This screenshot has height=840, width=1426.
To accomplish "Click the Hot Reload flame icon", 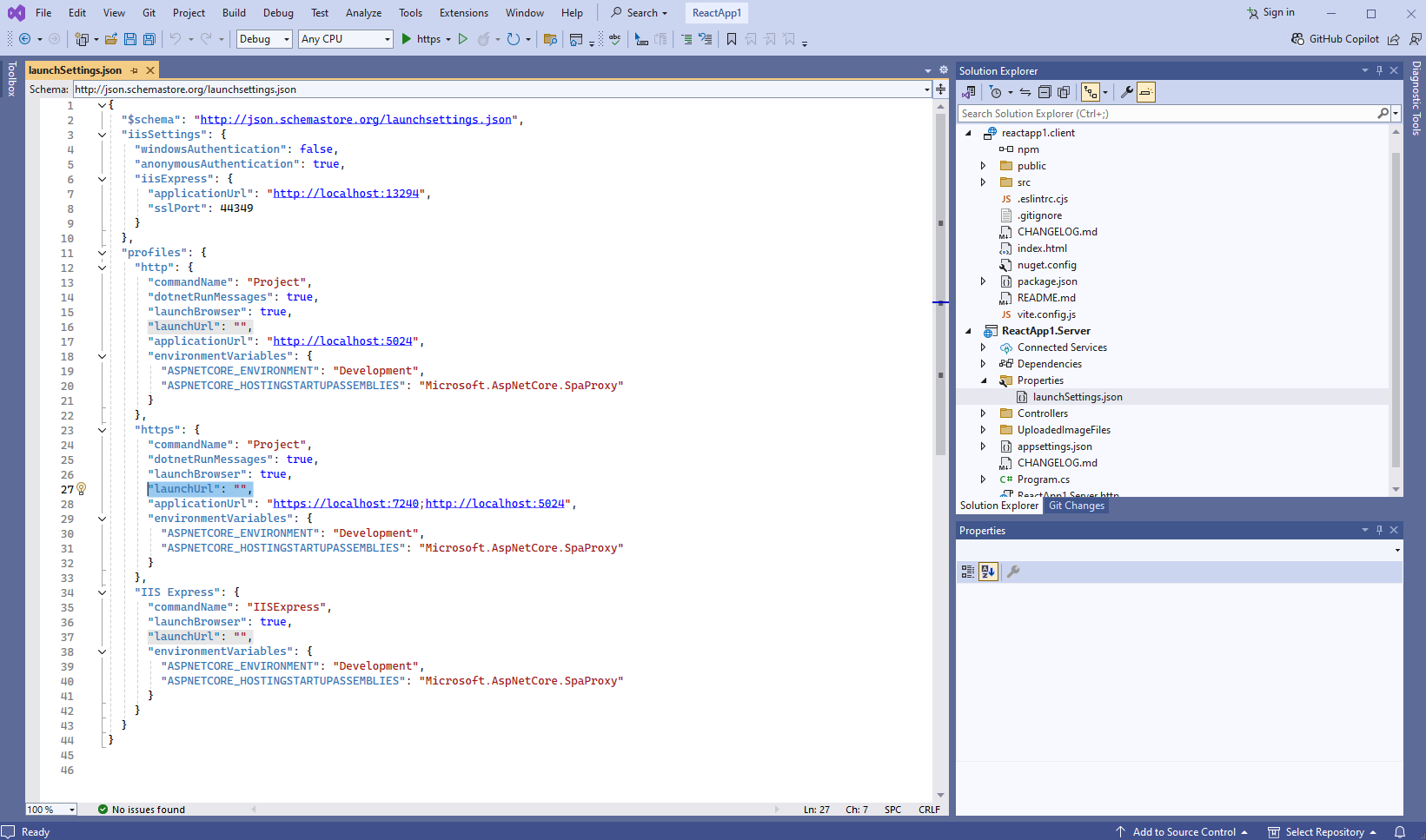I will [x=484, y=39].
